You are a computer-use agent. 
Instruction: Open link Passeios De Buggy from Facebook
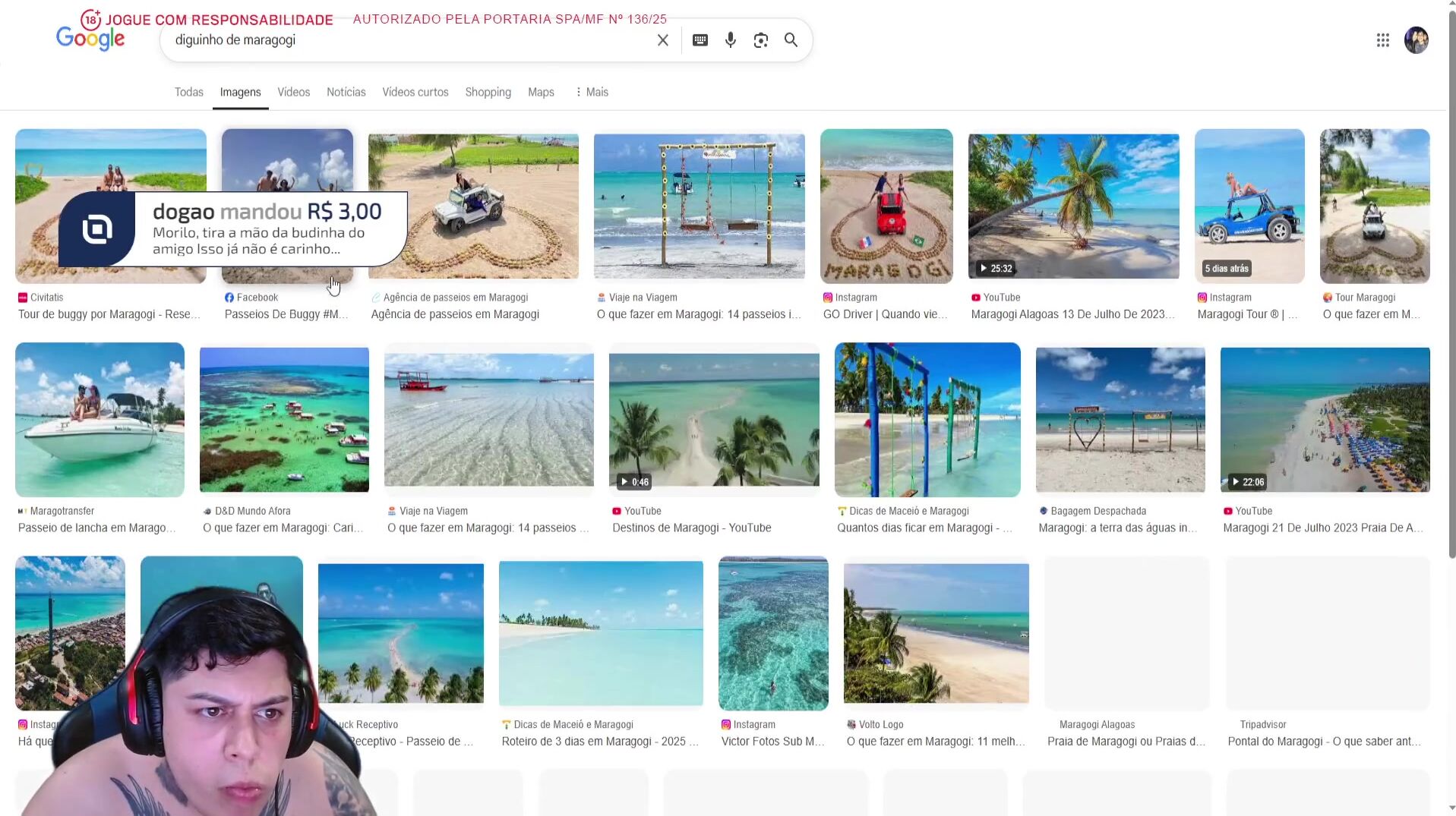[286, 314]
